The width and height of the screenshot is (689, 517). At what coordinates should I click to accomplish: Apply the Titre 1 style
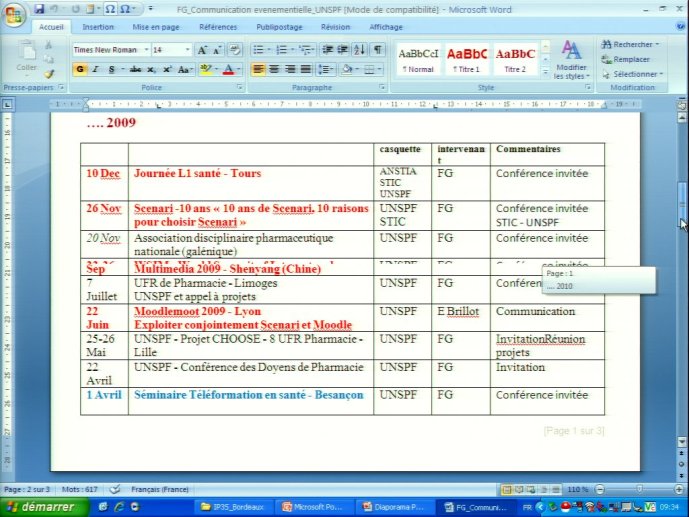pyautogui.click(x=467, y=60)
